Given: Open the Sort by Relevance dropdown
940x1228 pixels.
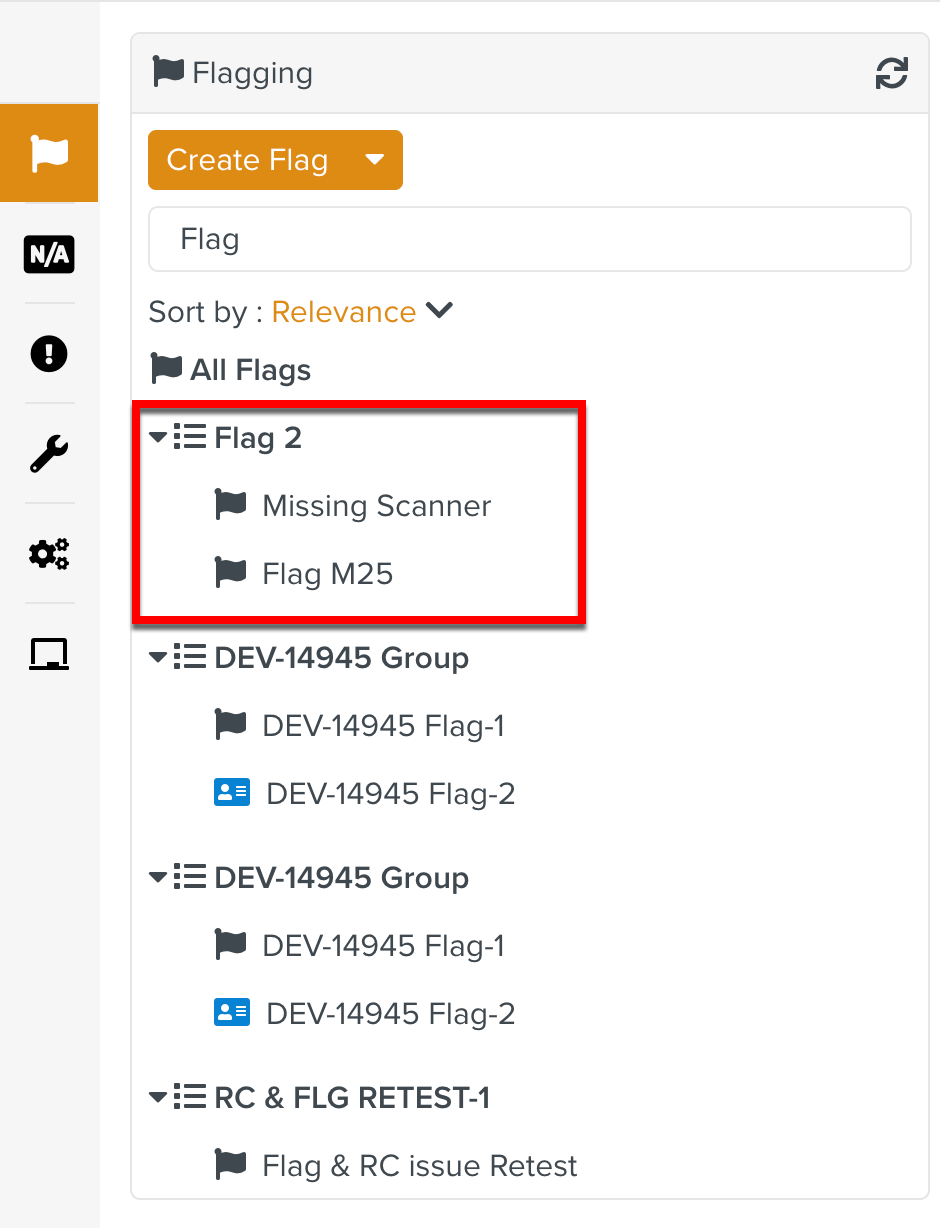Looking at the screenshot, I should (361, 312).
